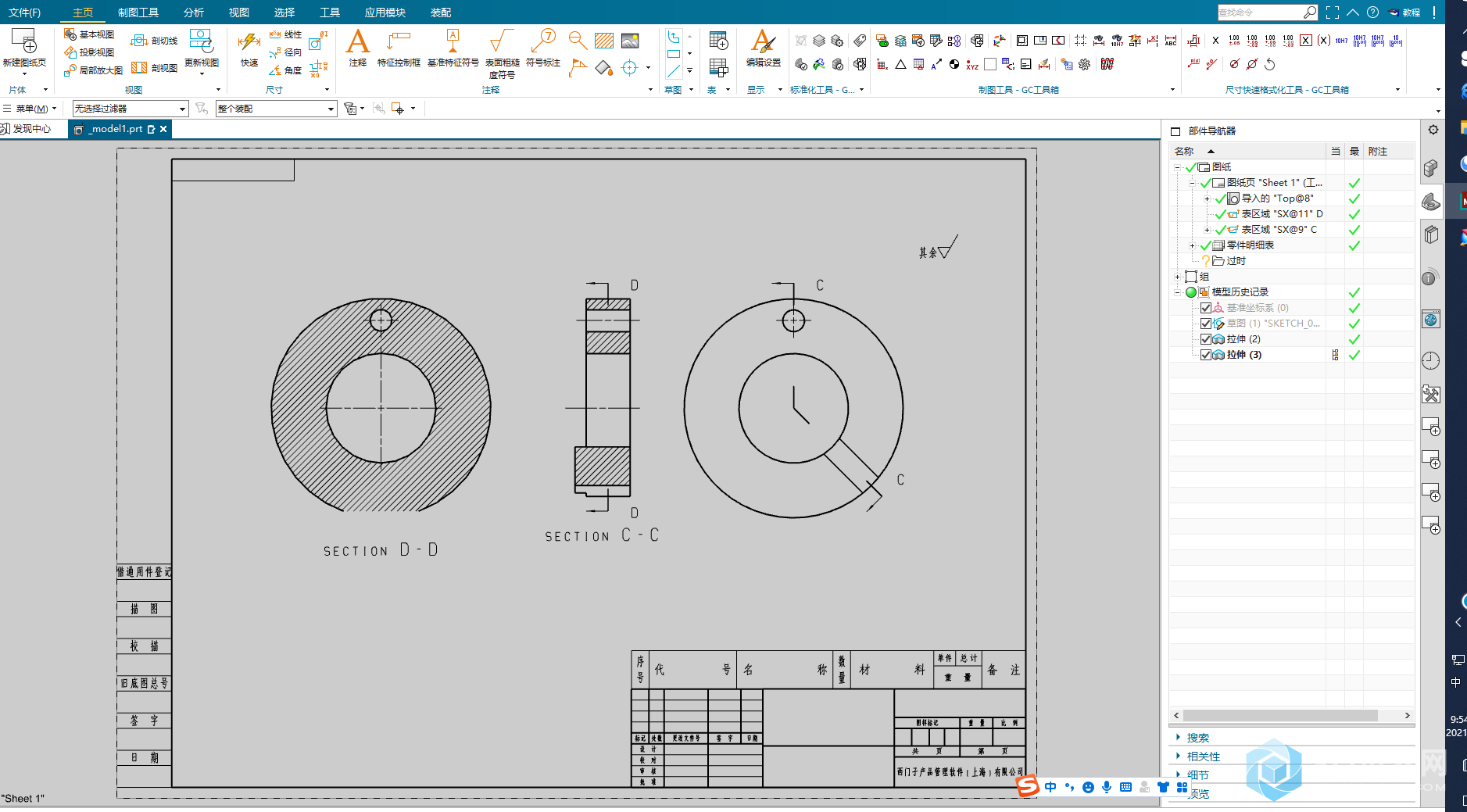Image resolution: width=1467 pixels, height=812 pixels.
Task: Toggle the 部件导航器 panel header checkbox
Action: click(1175, 131)
